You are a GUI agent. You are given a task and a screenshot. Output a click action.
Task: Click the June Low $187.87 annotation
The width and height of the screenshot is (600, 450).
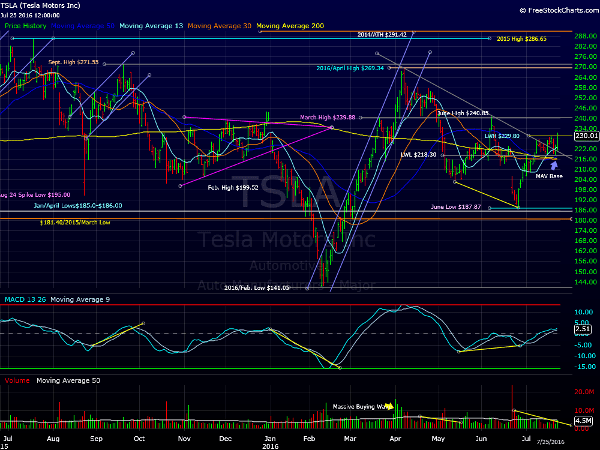pyautogui.click(x=456, y=207)
